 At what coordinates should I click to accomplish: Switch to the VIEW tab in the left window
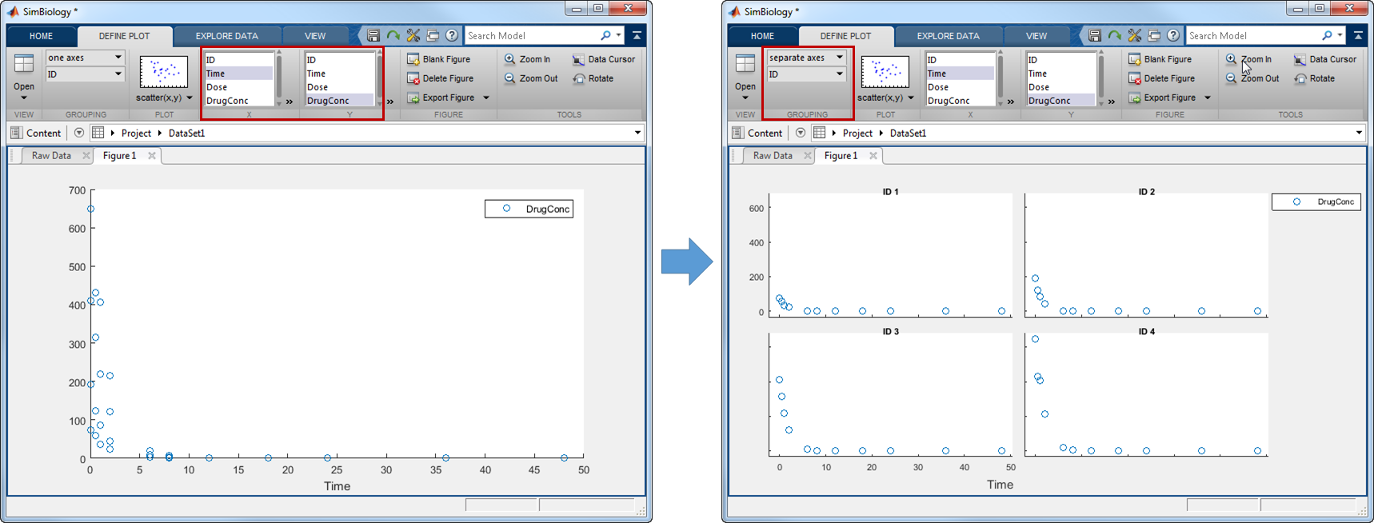pos(314,36)
